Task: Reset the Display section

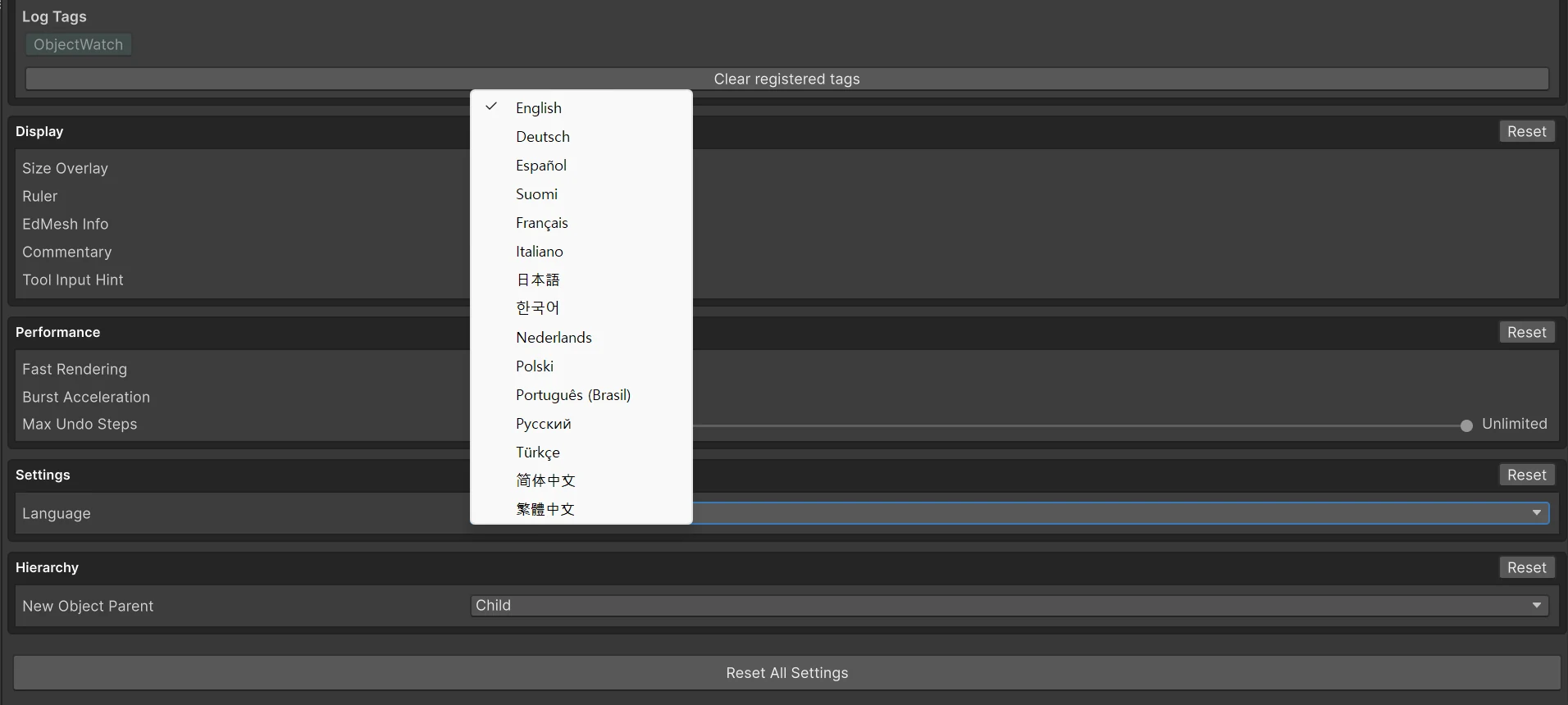Action: pos(1526,131)
